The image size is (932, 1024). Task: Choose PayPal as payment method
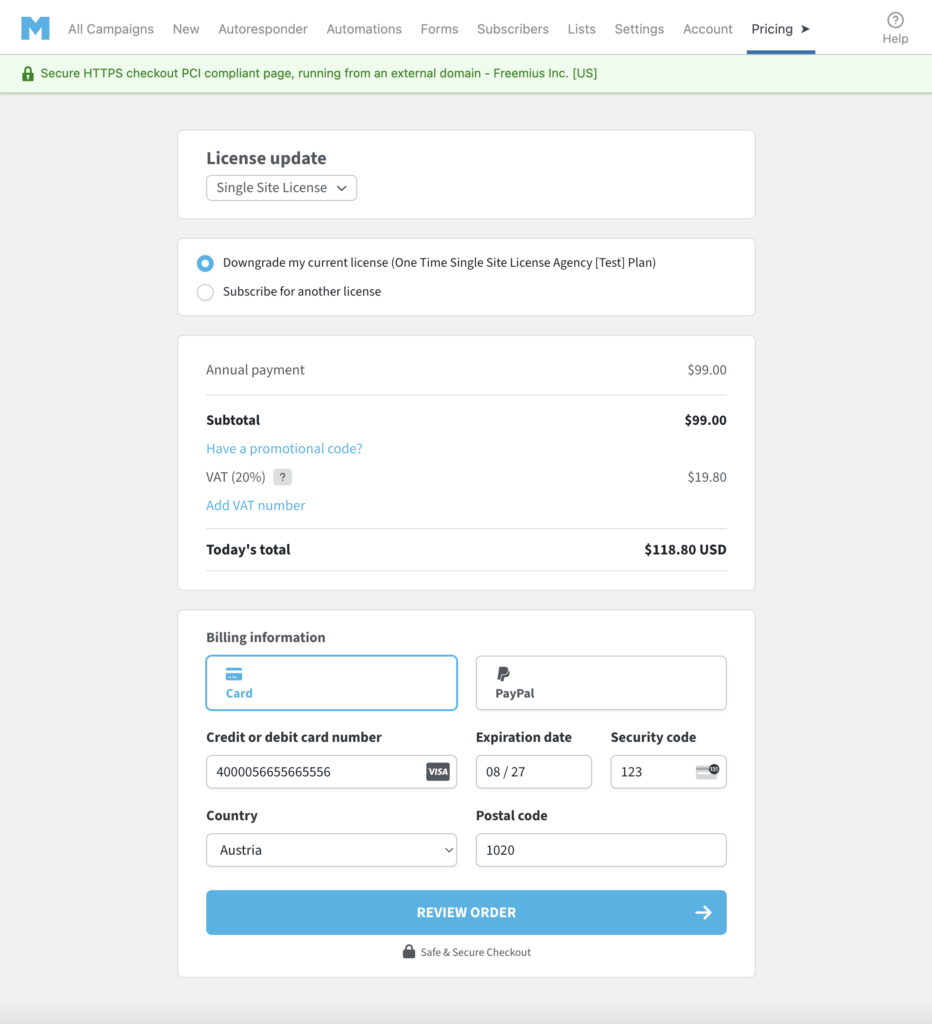(x=600, y=683)
